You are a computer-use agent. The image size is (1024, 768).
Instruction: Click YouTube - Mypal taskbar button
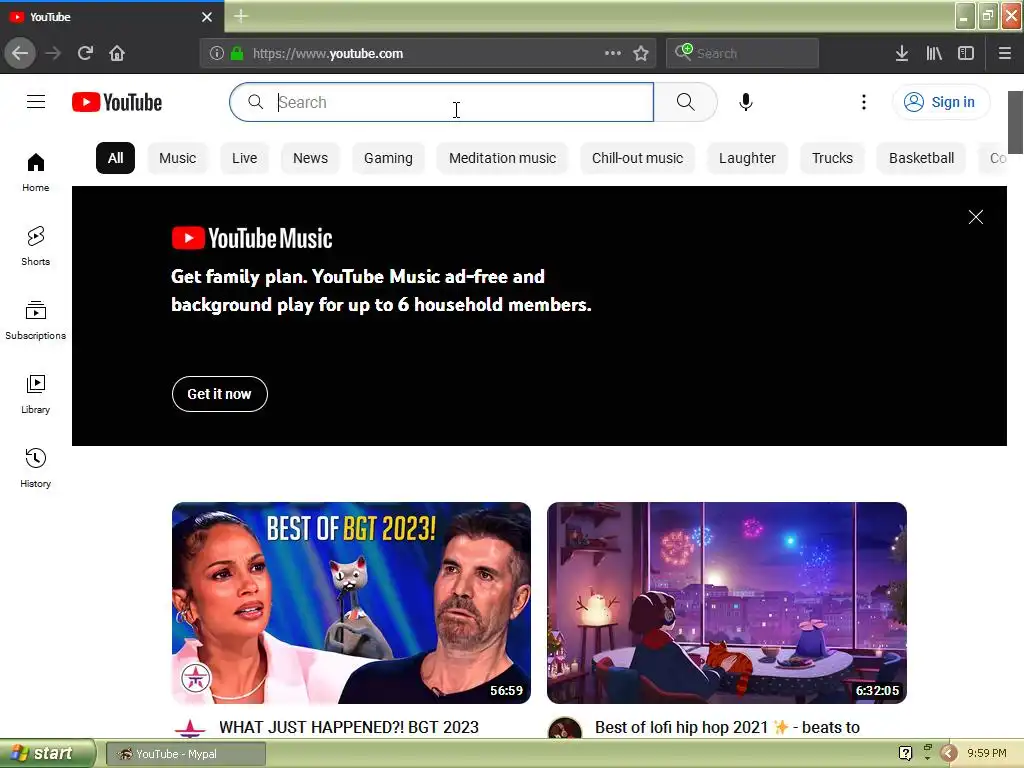[x=185, y=754]
